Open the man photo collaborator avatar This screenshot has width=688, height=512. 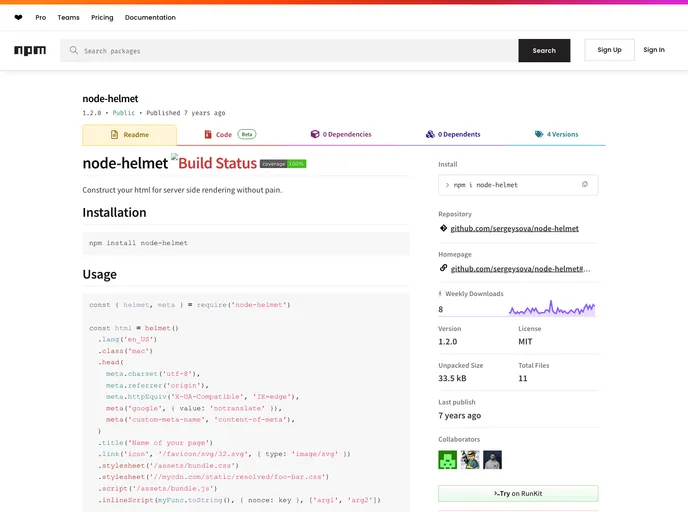[492, 460]
